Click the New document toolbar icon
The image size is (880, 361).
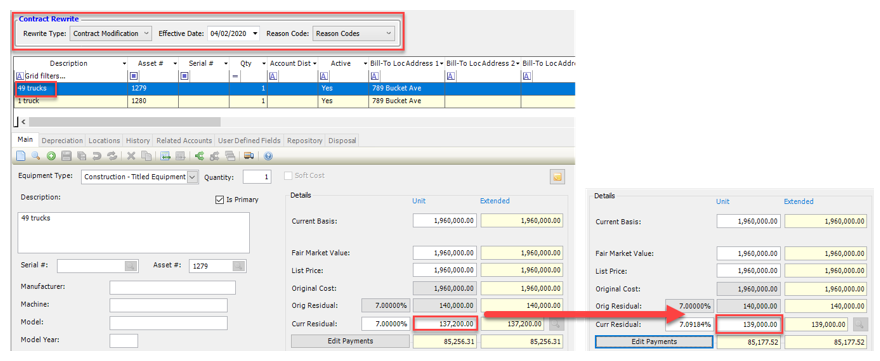pos(20,156)
